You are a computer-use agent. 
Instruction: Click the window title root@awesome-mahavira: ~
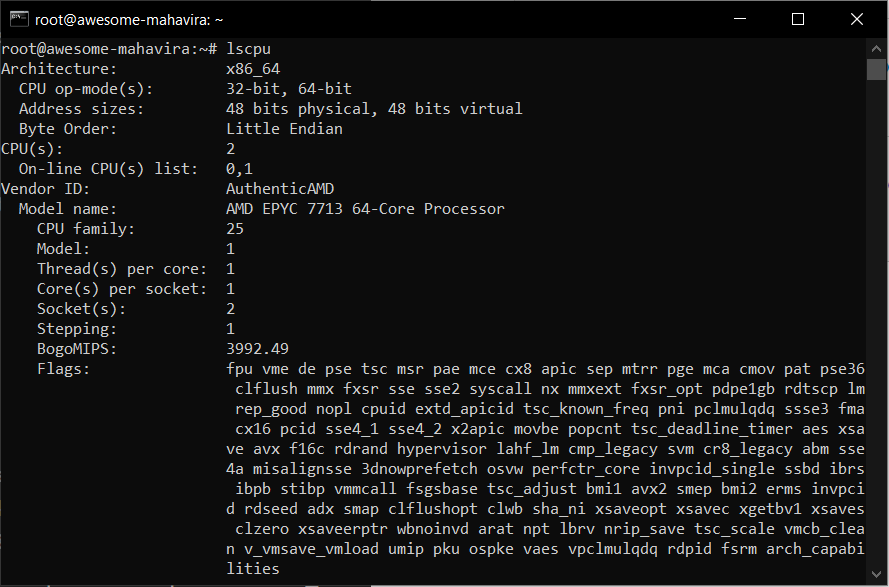tap(129, 20)
